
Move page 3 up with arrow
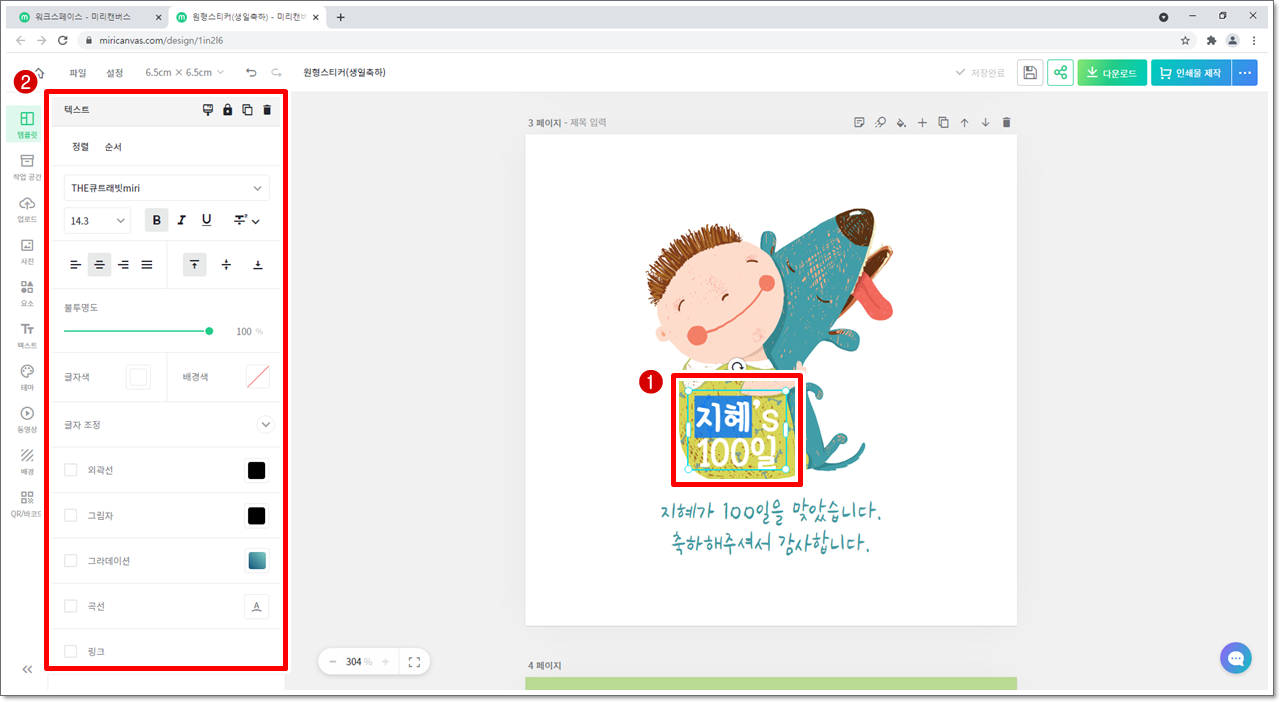point(965,123)
